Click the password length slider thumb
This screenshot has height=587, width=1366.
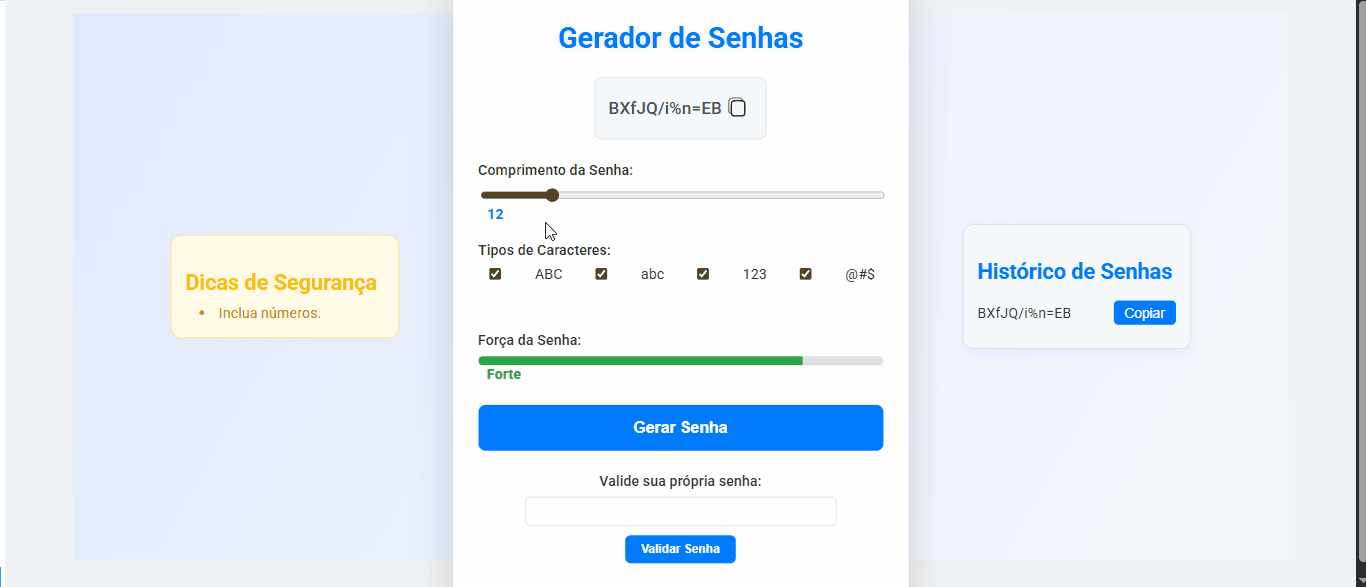point(552,195)
